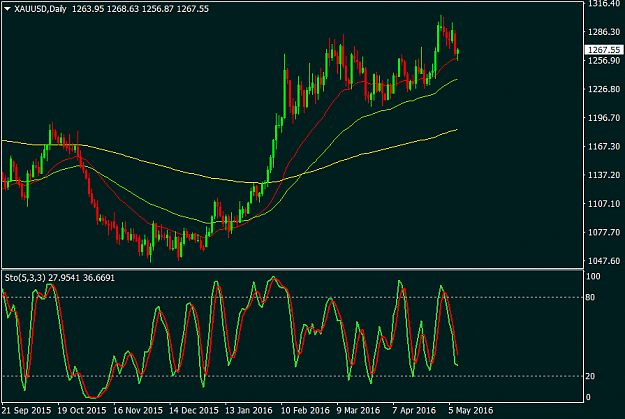Image resolution: width=625 pixels, height=419 pixels.
Task: Click the 1107.10 price axis label
Action: 604,204
